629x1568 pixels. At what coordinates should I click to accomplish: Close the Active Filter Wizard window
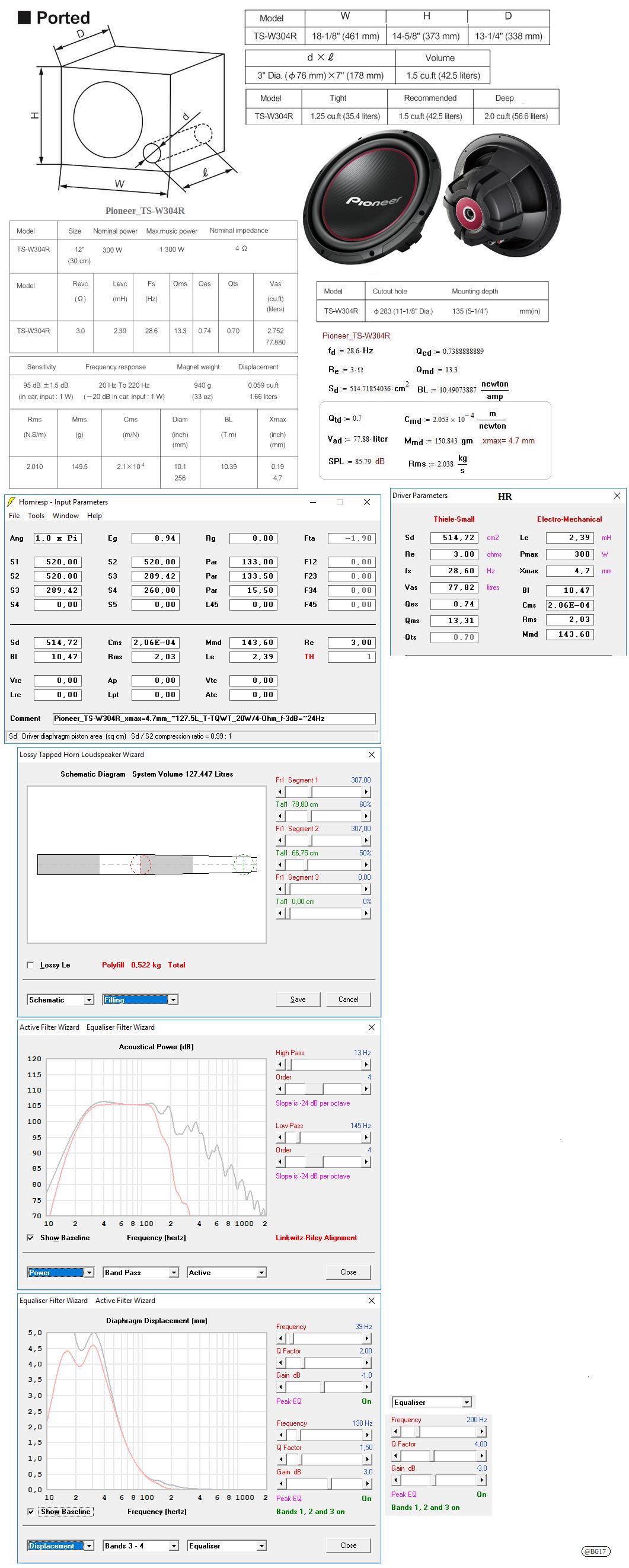(x=372, y=1027)
